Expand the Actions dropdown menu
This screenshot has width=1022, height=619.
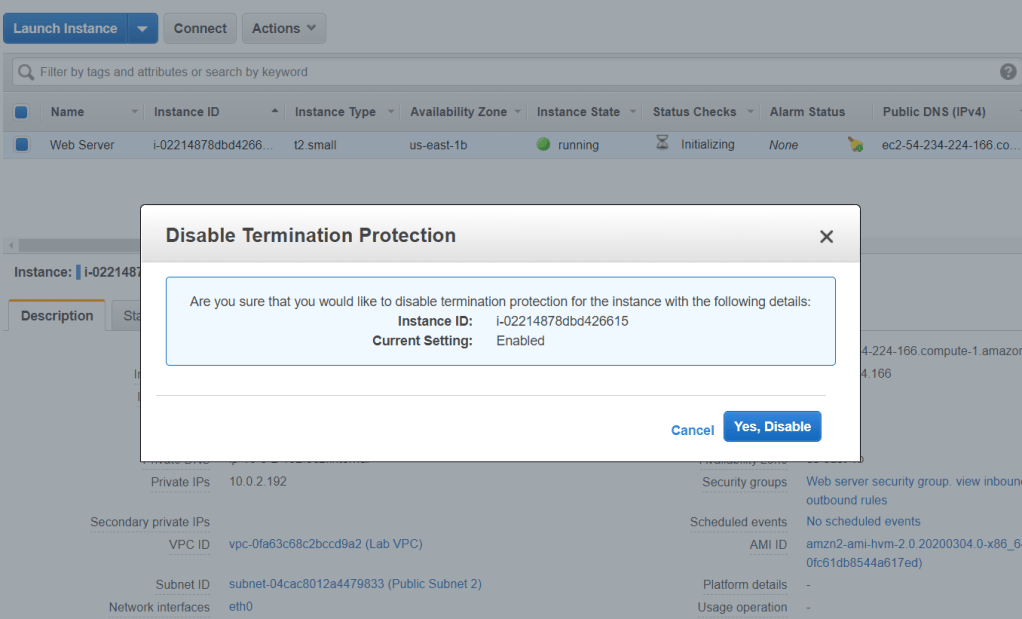(283, 29)
